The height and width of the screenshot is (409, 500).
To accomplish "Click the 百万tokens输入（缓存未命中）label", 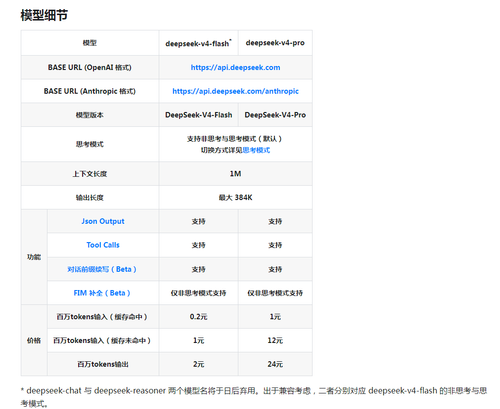I will 102,340.
